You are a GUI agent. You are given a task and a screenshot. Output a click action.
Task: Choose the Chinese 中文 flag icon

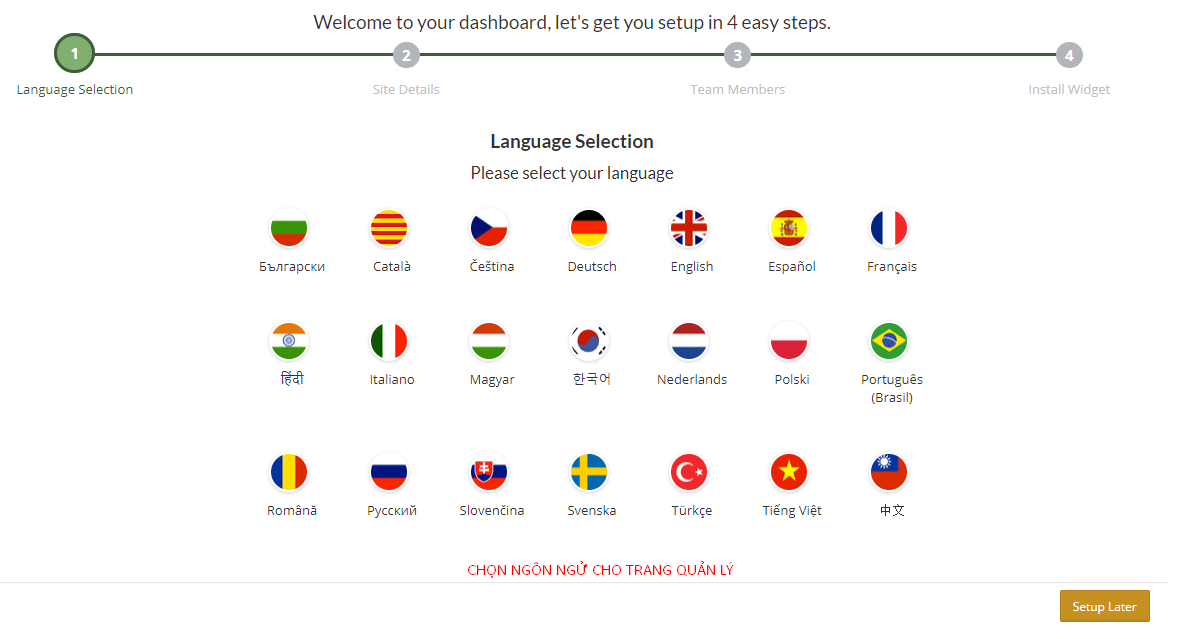tap(888, 472)
